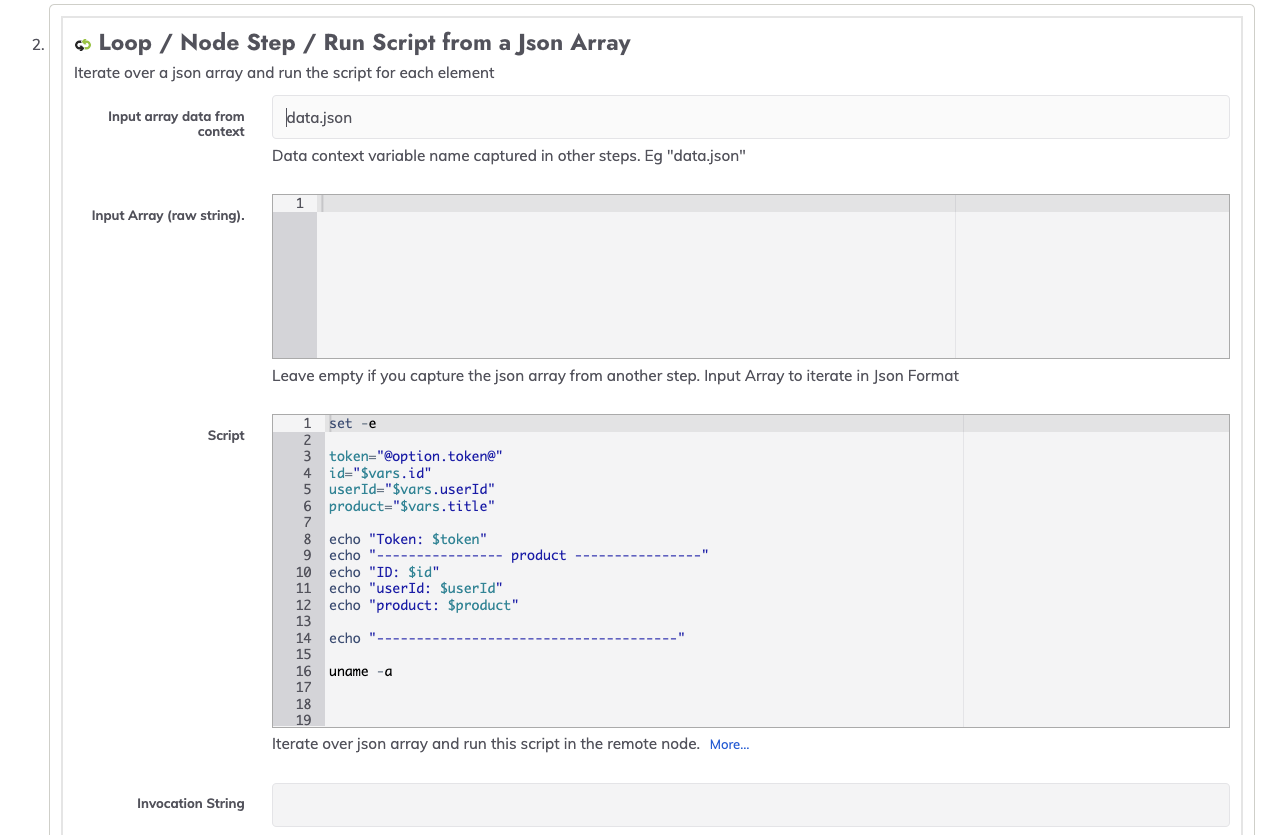Click the echo "product: $product" line
The width and height of the screenshot is (1269, 835).
(424, 605)
